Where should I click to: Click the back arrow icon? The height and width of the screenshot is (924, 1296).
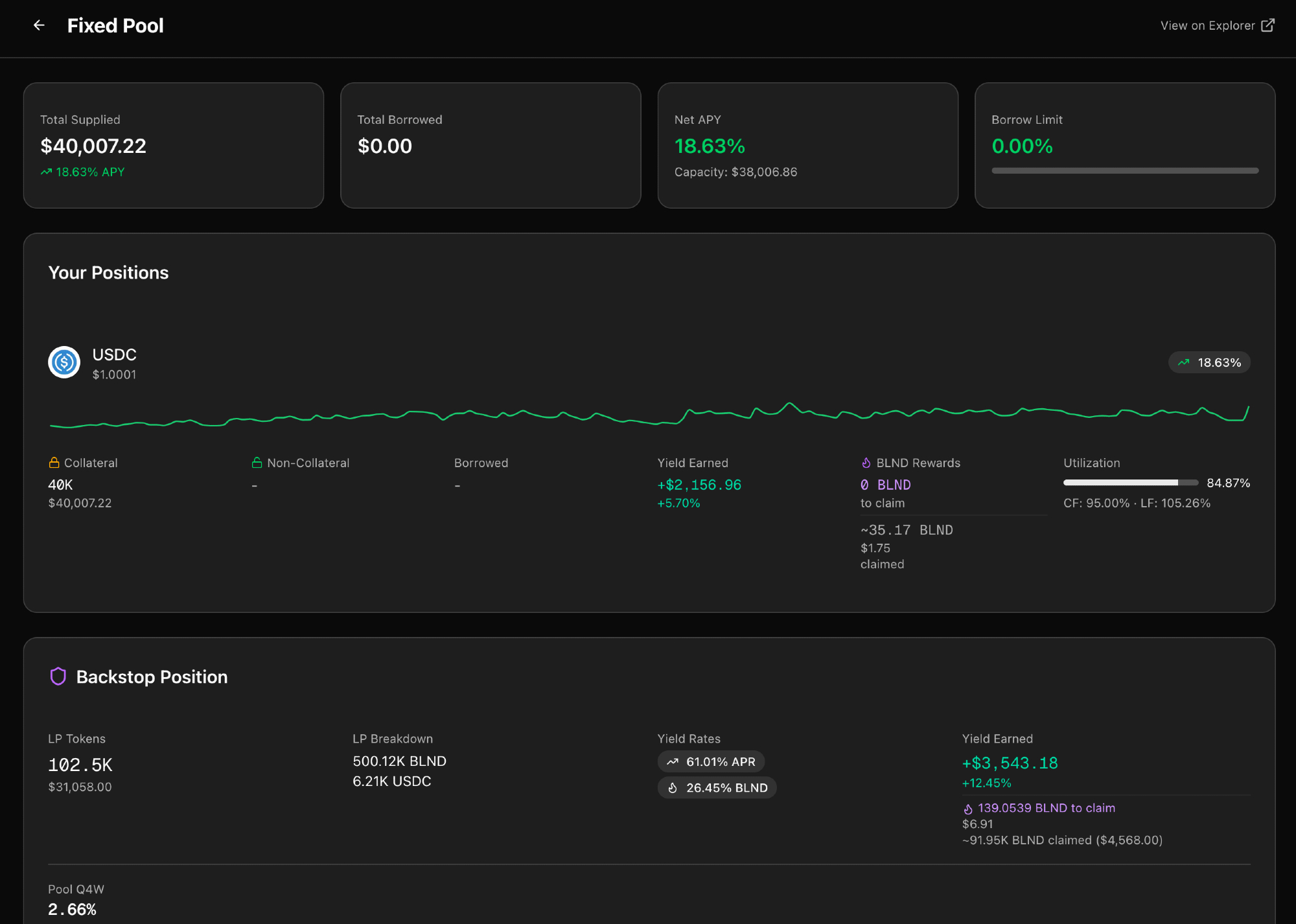coord(39,25)
